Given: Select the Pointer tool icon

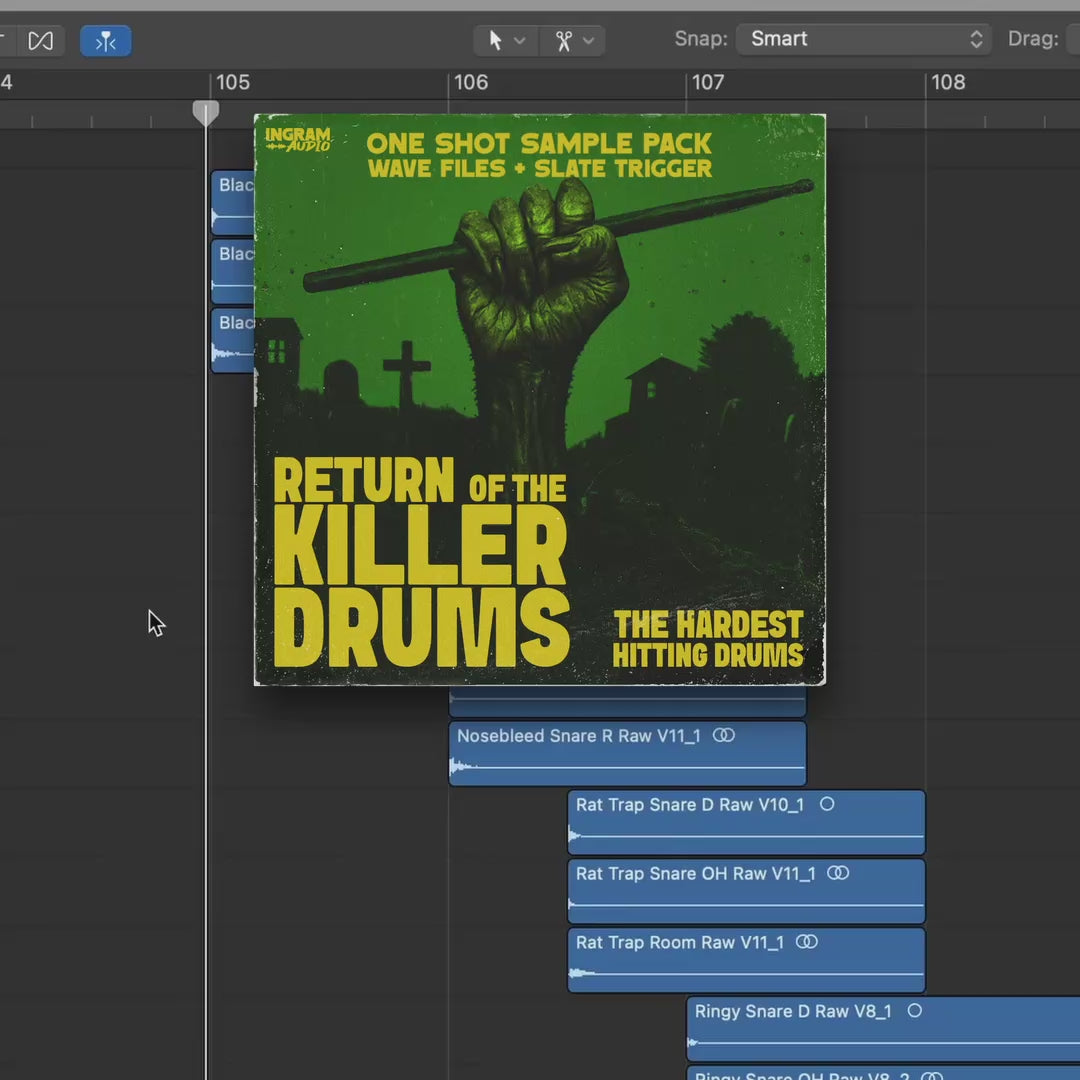Looking at the screenshot, I should pos(495,40).
